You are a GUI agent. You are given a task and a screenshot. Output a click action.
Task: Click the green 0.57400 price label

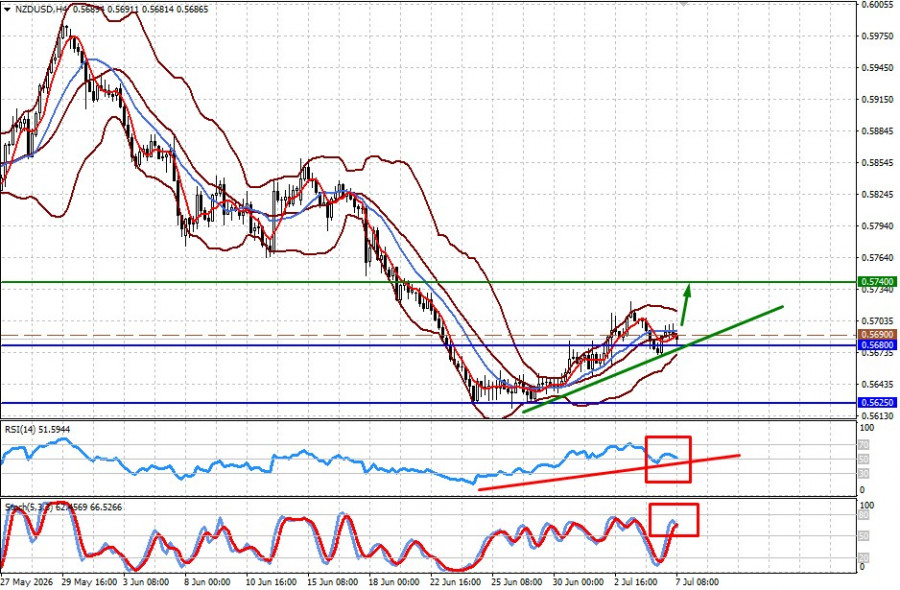pyautogui.click(x=878, y=282)
